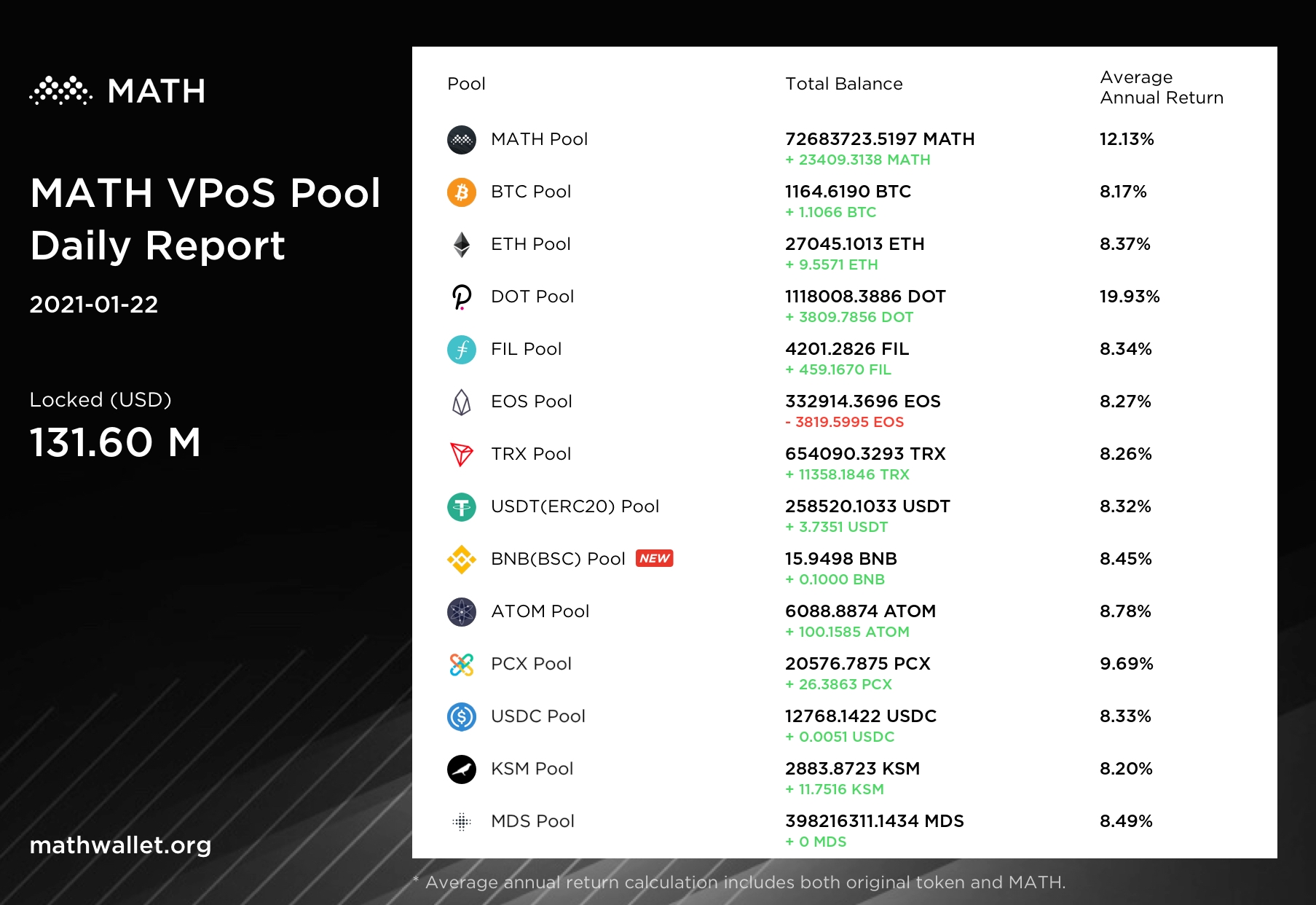The height and width of the screenshot is (905, 1316).
Task: Select the Kusama KSM bird icon
Action: [x=461, y=769]
